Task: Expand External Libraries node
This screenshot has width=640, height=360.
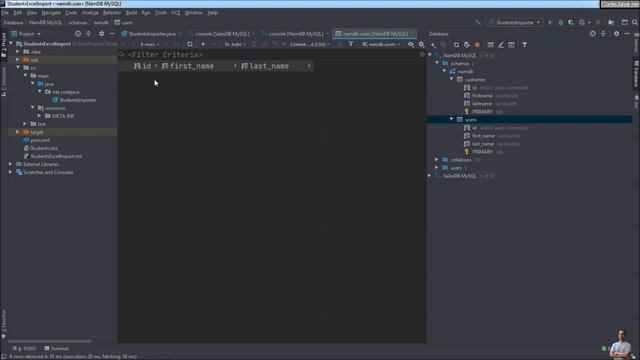Action: pyautogui.click(x=11, y=164)
